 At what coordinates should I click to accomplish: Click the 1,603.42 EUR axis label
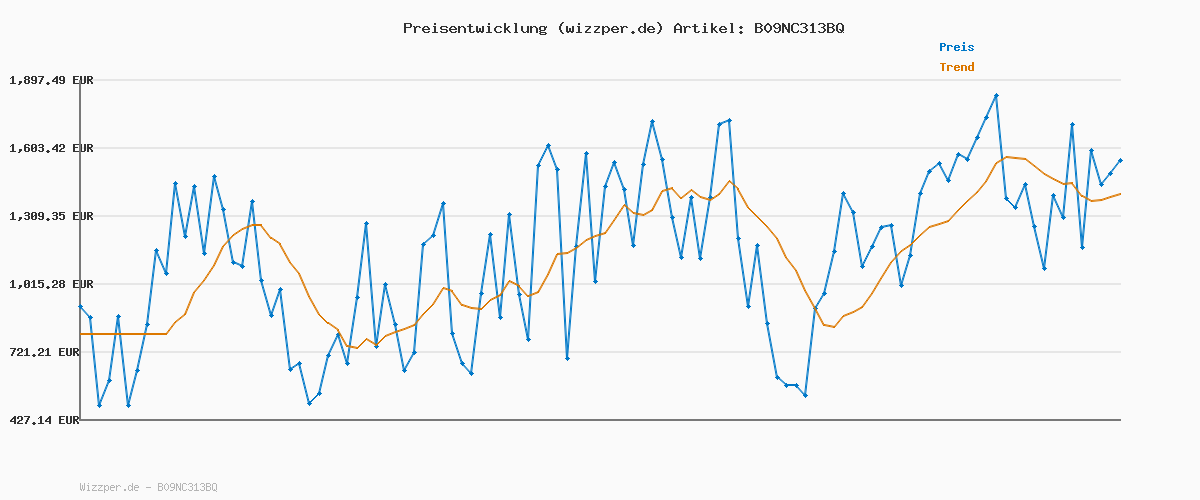(51, 148)
